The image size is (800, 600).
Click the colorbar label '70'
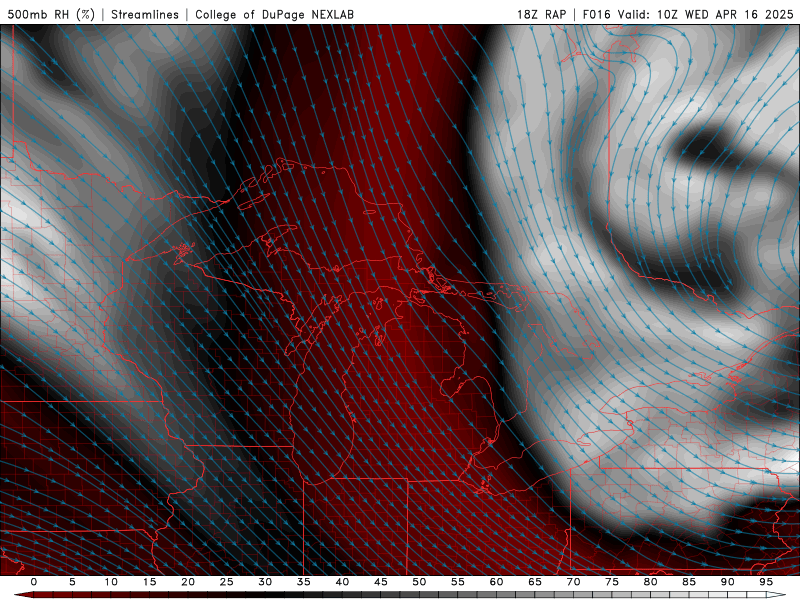[x=573, y=582]
